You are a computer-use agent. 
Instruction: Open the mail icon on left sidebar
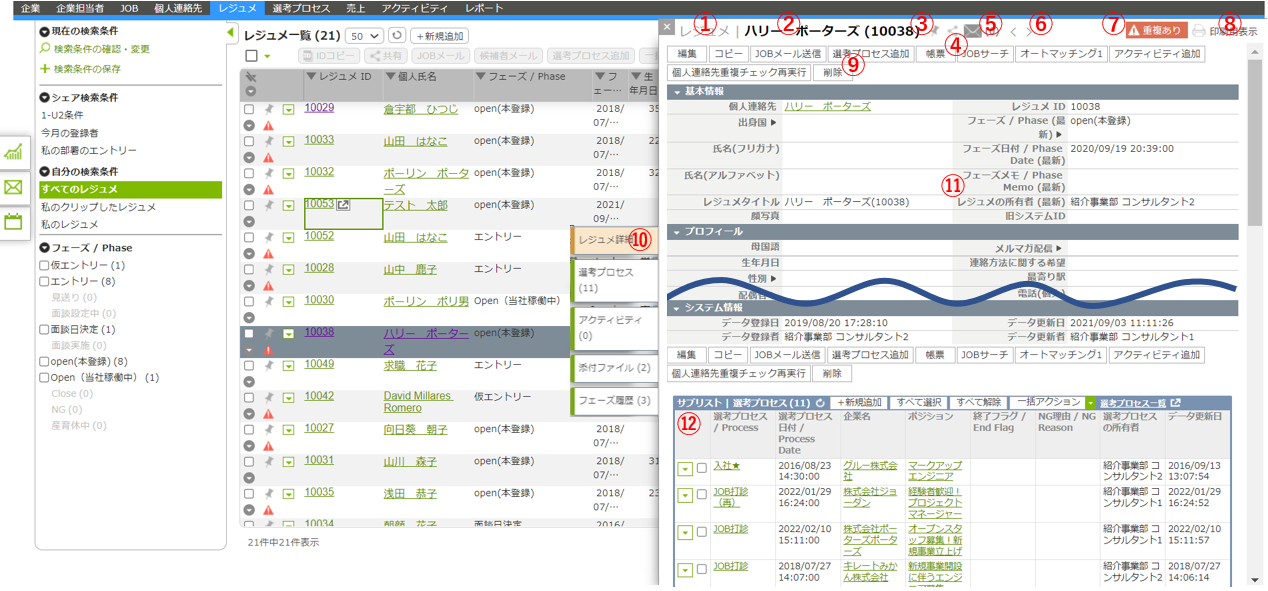(14, 187)
